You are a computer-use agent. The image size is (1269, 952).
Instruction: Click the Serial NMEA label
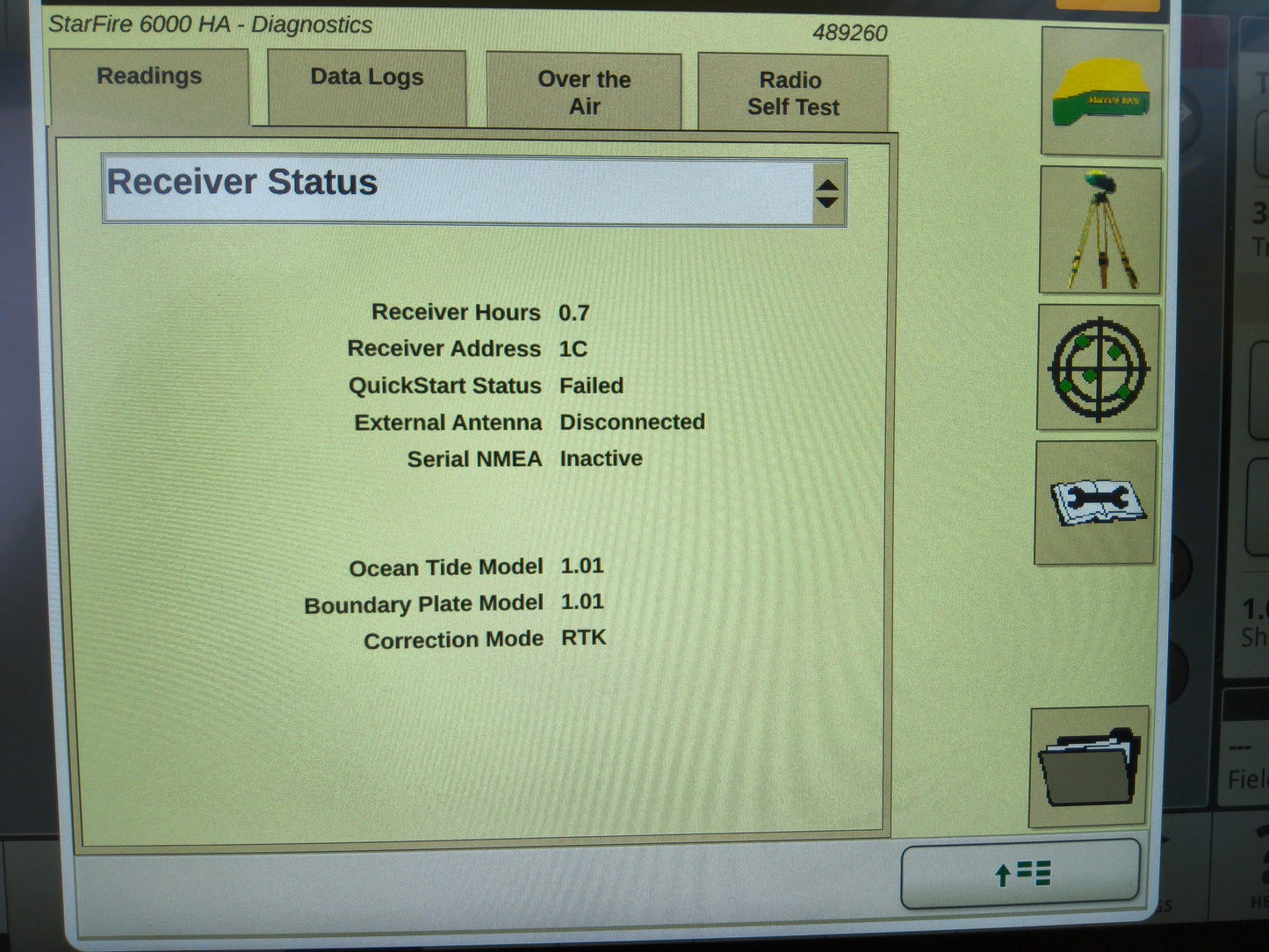coord(474,458)
